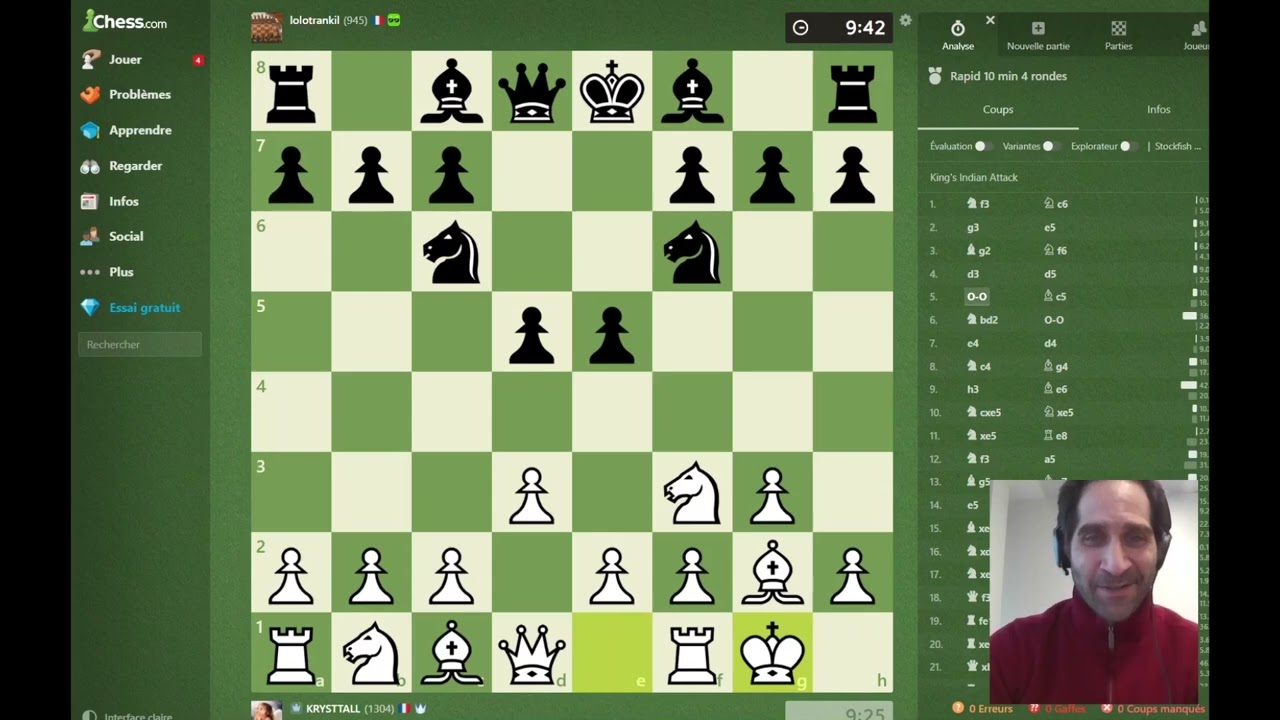1280x720 pixels.
Task: Switch to the Infos panel tab
Action: pyautogui.click(x=1159, y=110)
